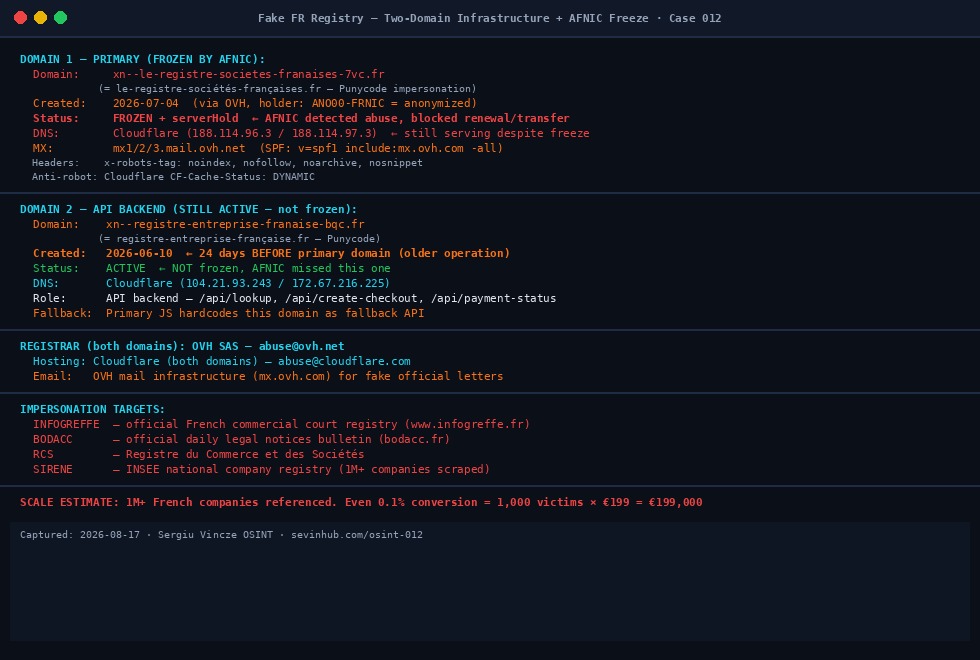
Task: Select the created date 2026-07-04 line
Action: tap(255, 103)
